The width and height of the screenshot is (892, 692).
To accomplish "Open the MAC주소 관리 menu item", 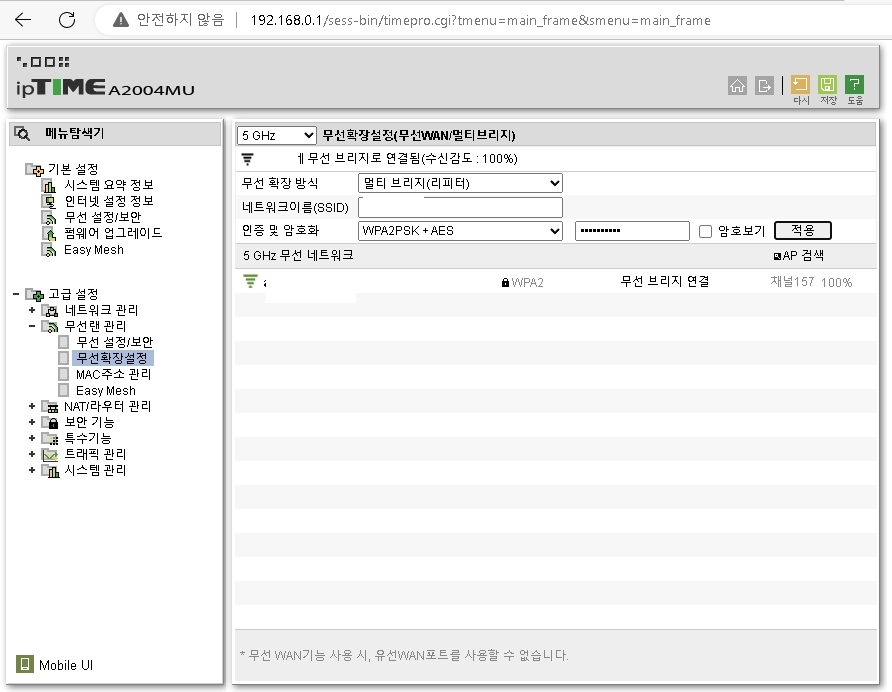I will [x=113, y=374].
